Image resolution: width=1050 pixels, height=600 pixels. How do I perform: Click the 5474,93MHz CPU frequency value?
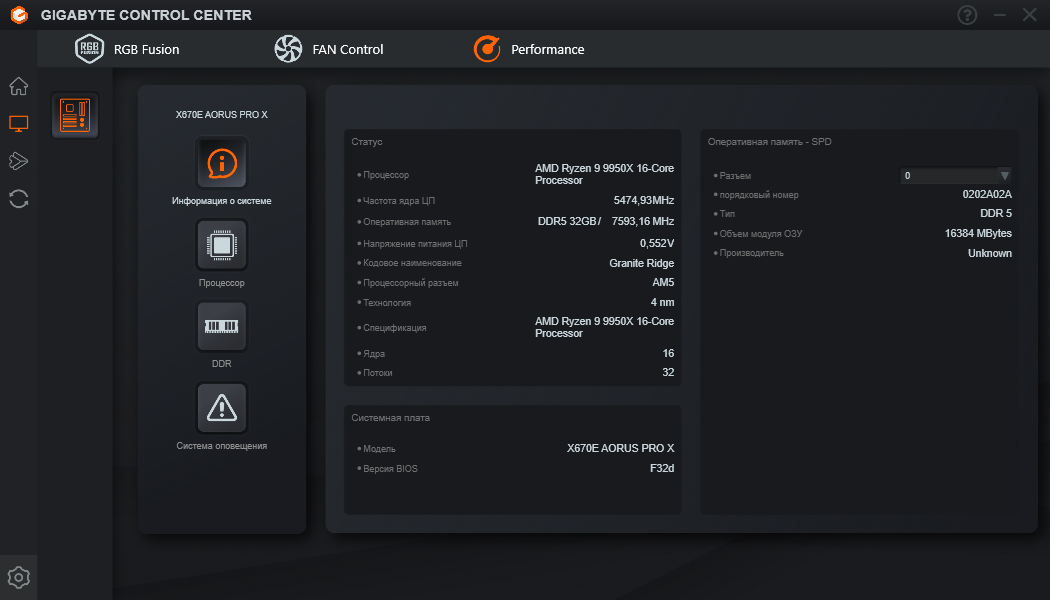pos(644,200)
